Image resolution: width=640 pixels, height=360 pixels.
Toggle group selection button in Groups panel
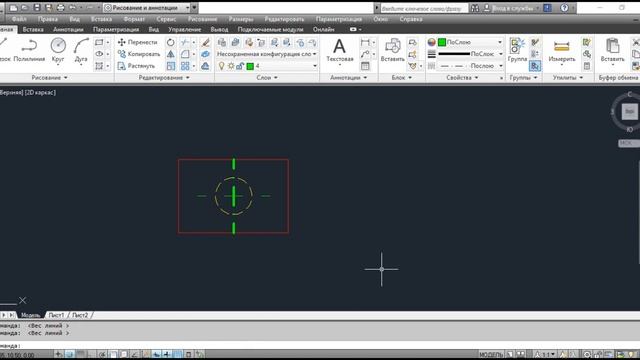[535, 66]
